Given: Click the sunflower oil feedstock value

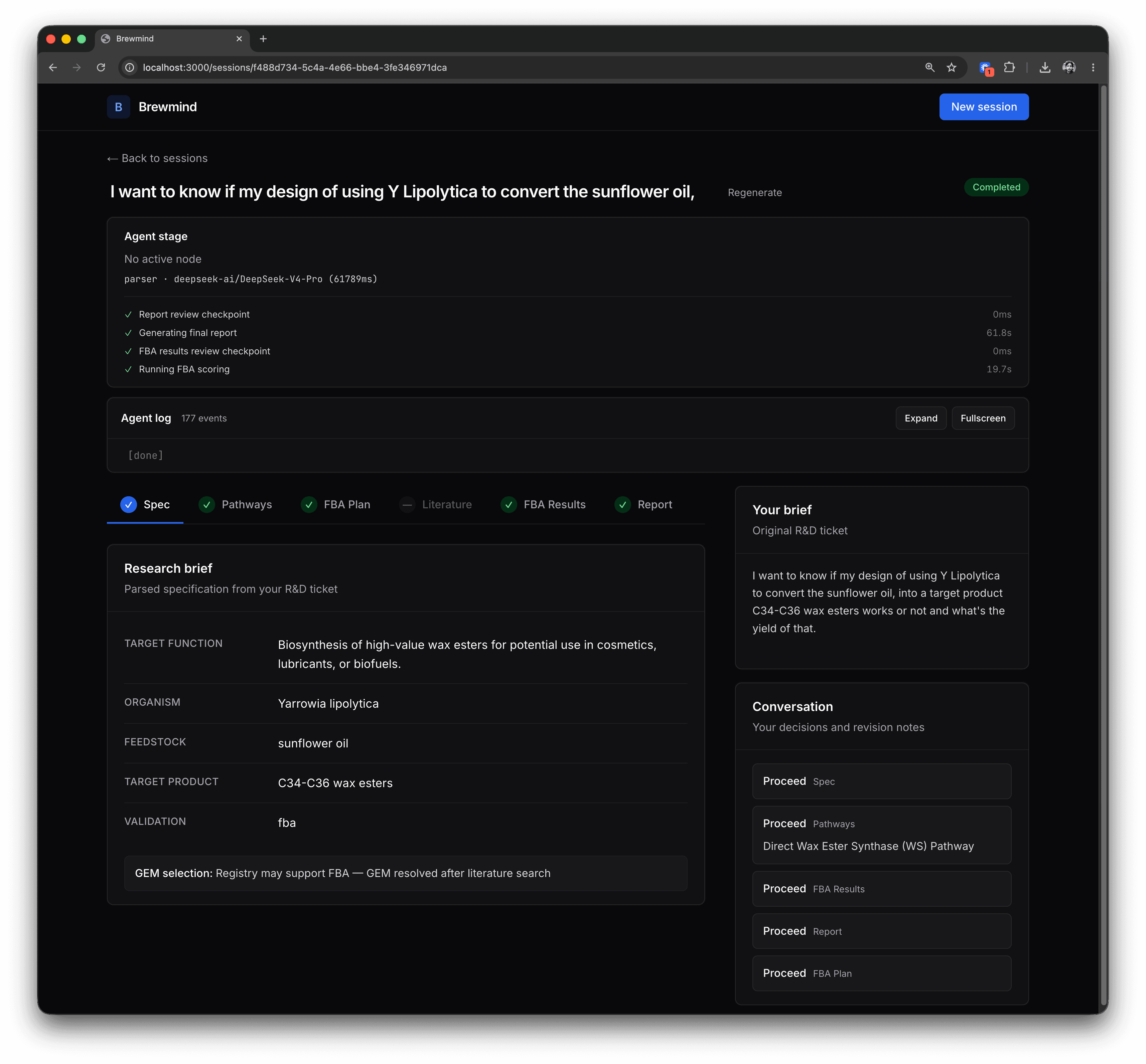Looking at the screenshot, I should click(313, 743).
